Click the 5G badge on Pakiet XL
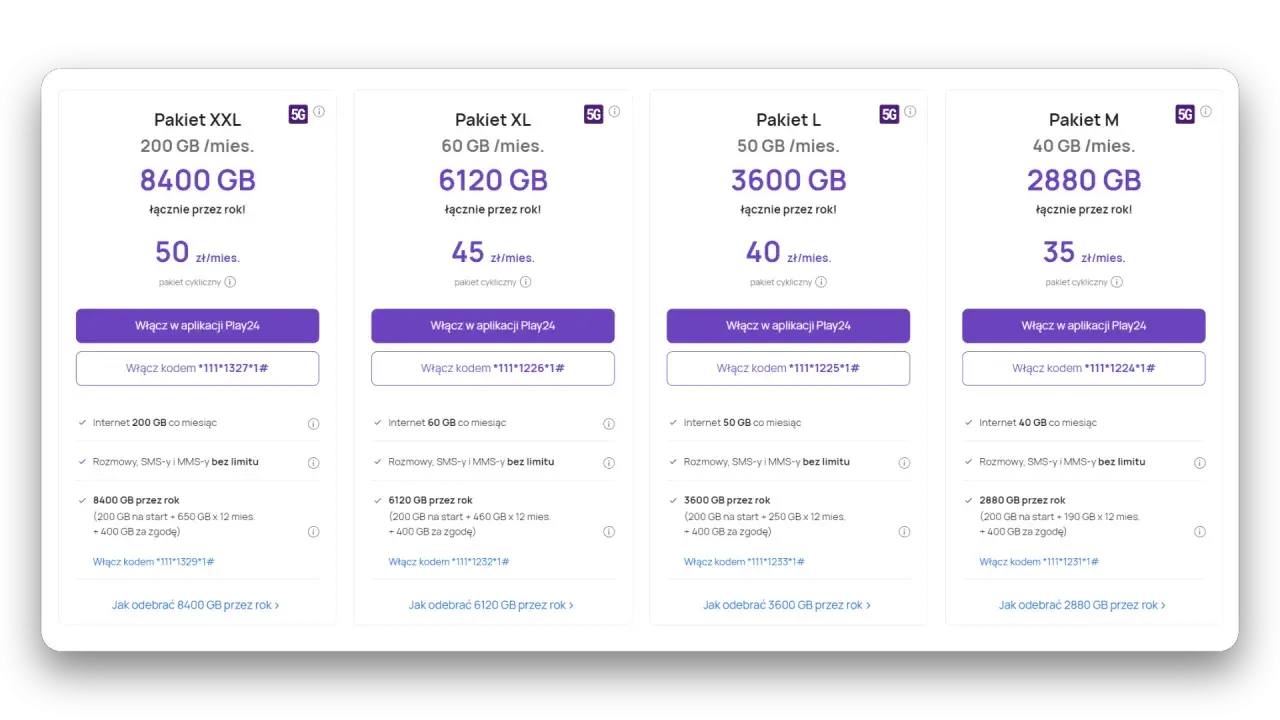The height and width of the screenshot is (720, 1280). [x=594, y=114]
